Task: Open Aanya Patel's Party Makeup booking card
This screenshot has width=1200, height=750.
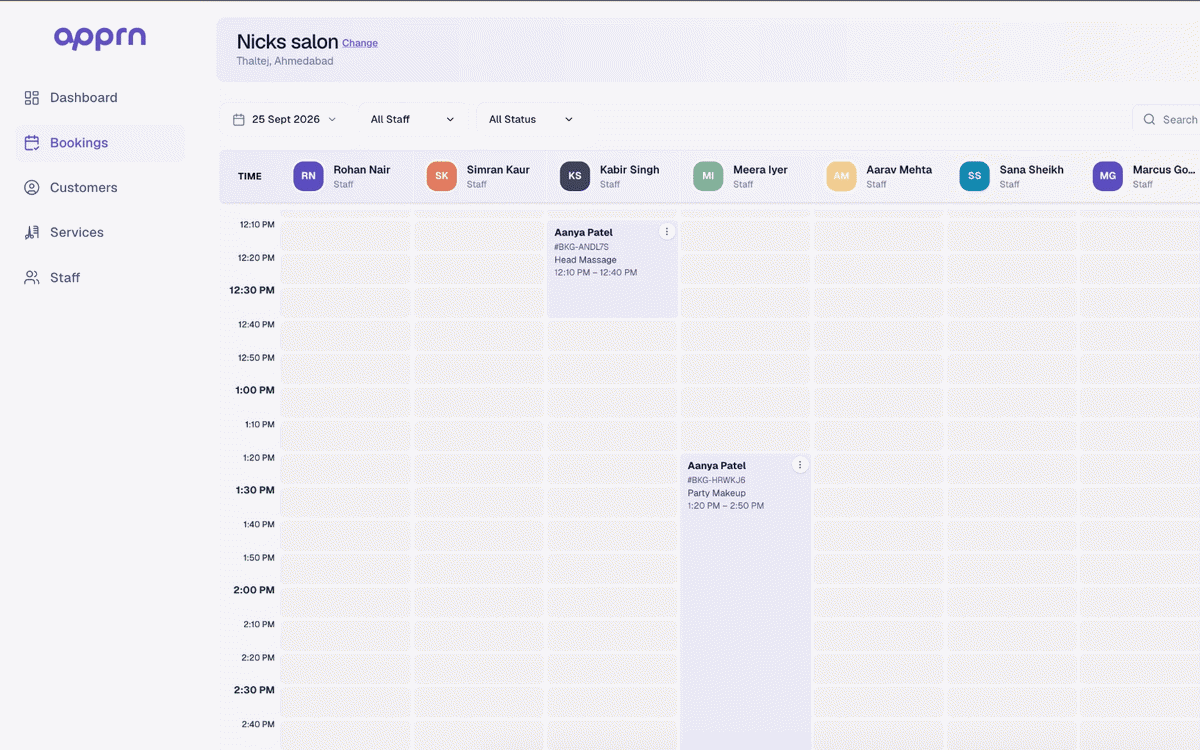Action: [745, 602]
